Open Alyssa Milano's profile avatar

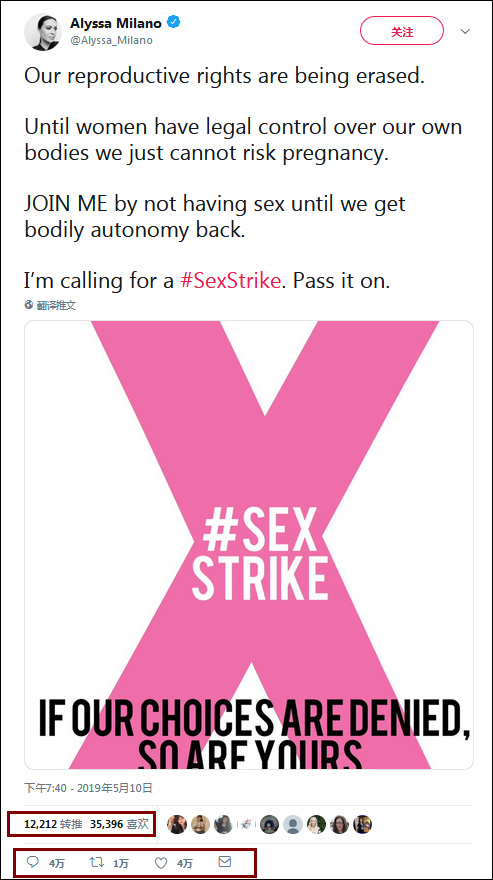(43, 31)
